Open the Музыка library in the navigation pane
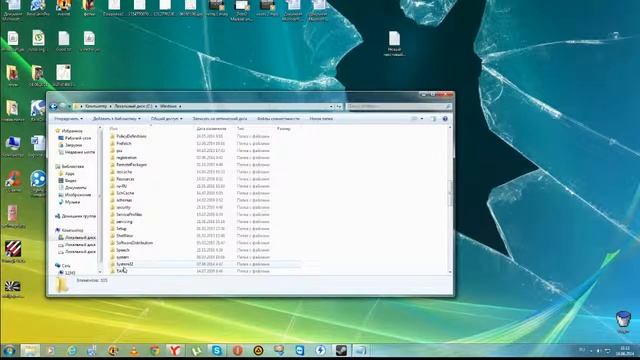The height and width of the screenshot is (360, 640). (x=72, y=202)
